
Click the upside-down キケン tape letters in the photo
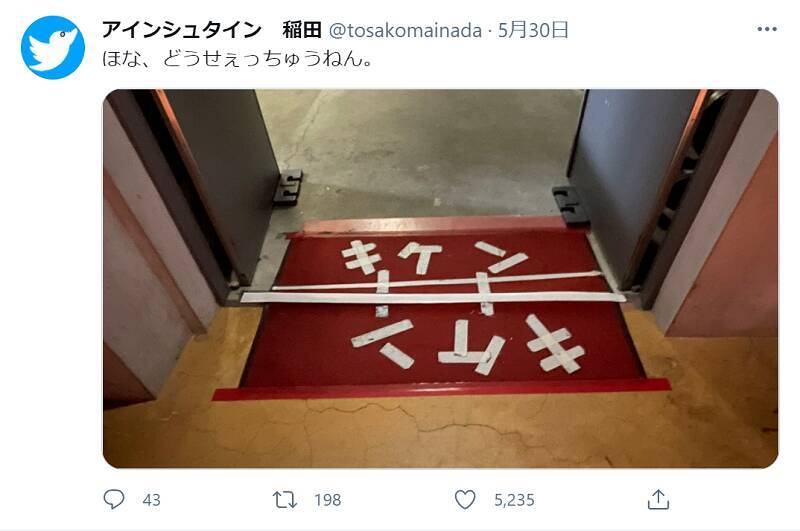pos(467,344)
